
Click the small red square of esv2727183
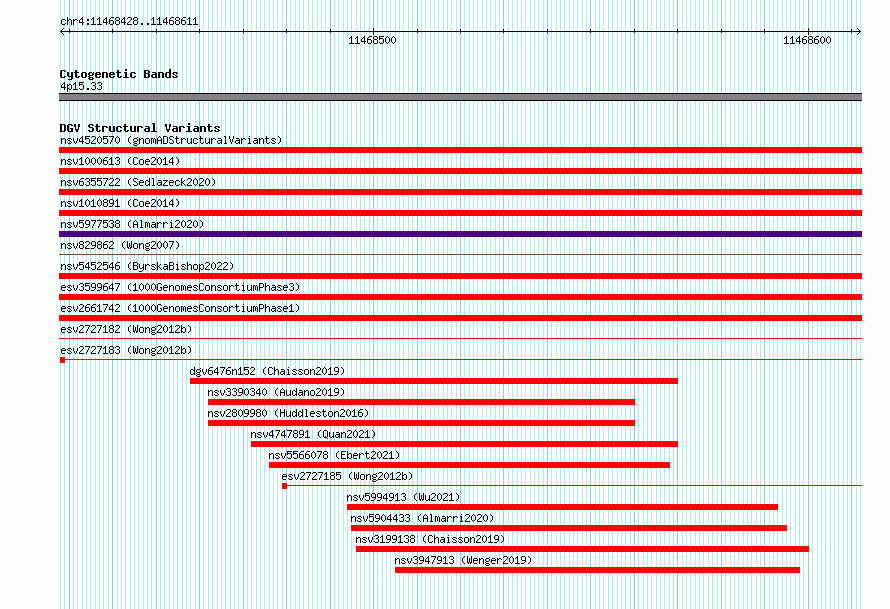(62, 360)
